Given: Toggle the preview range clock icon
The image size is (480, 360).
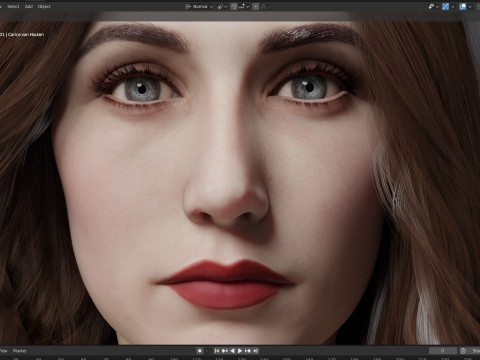Looking at the screenshot, I should 463,351.
